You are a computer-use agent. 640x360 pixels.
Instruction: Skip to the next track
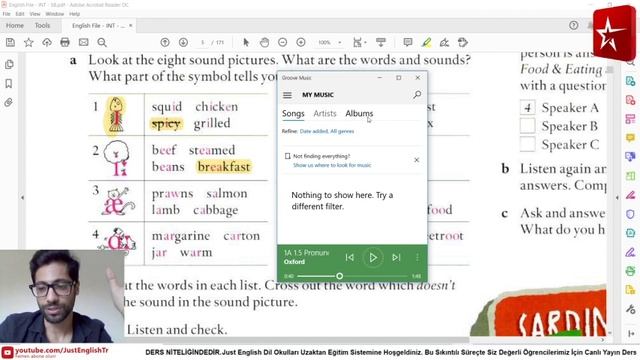pos(396,258)
